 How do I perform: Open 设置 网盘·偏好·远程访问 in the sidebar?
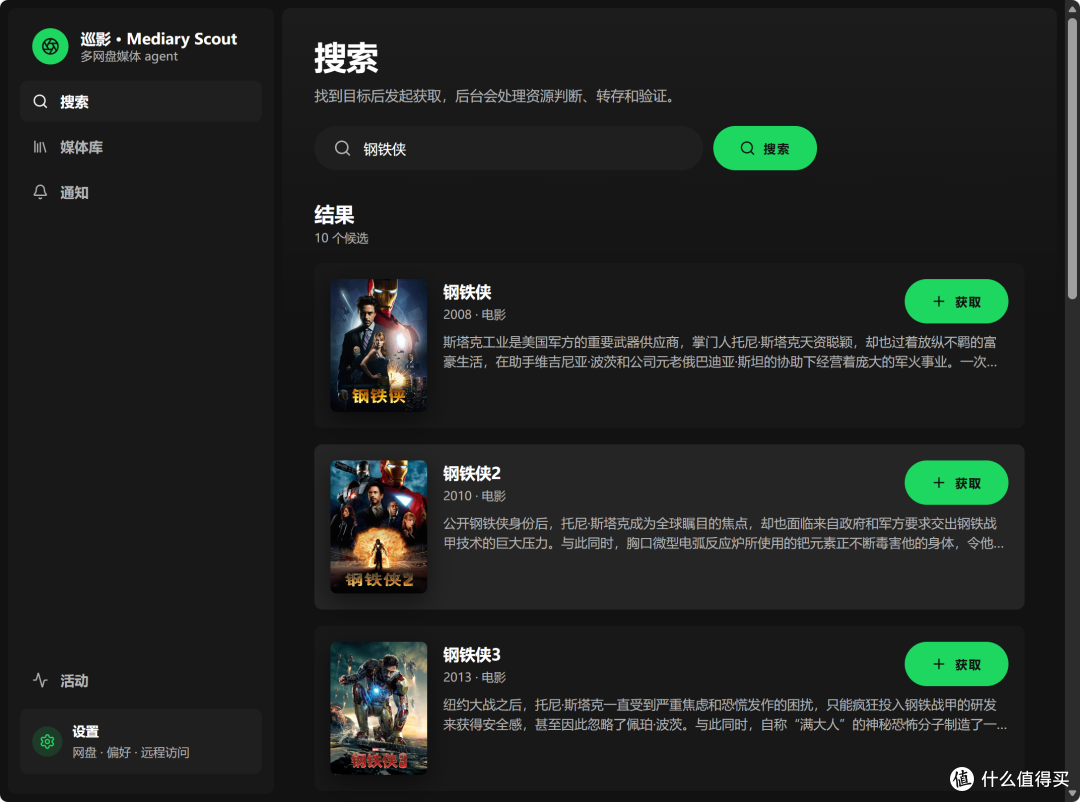141,741
